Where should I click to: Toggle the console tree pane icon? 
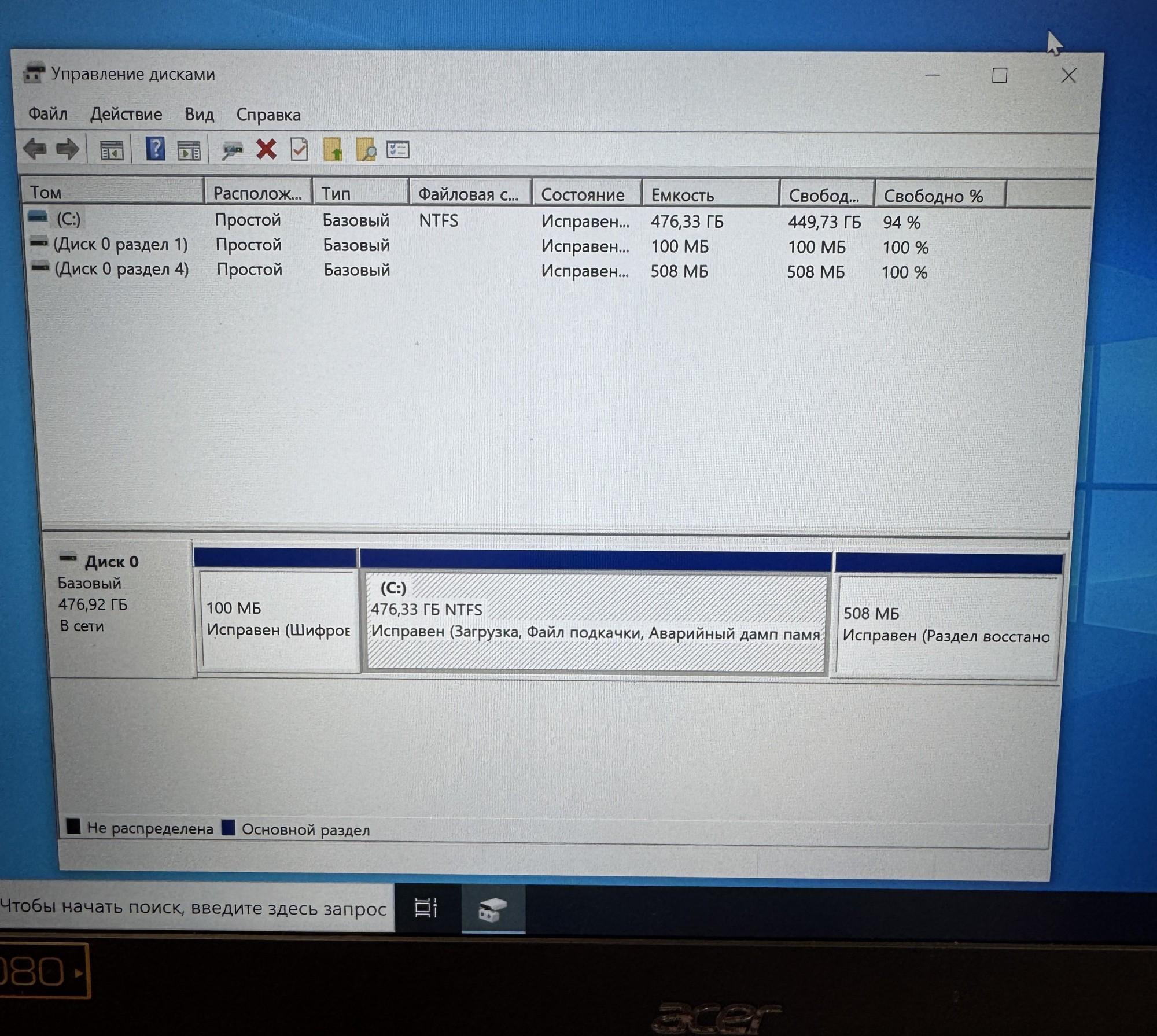point(112,150)
